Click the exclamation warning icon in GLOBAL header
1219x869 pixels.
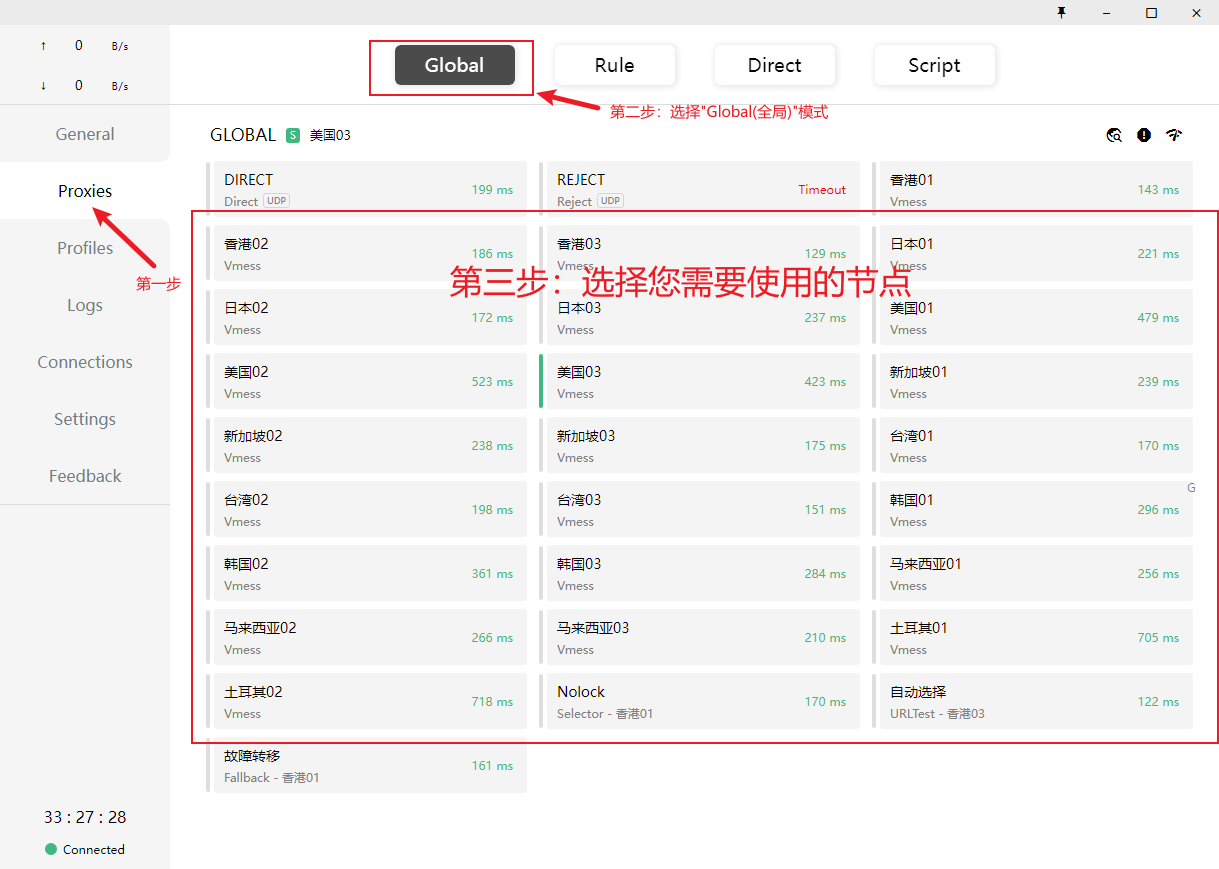pyautogui.click(x=1144, y=135)
